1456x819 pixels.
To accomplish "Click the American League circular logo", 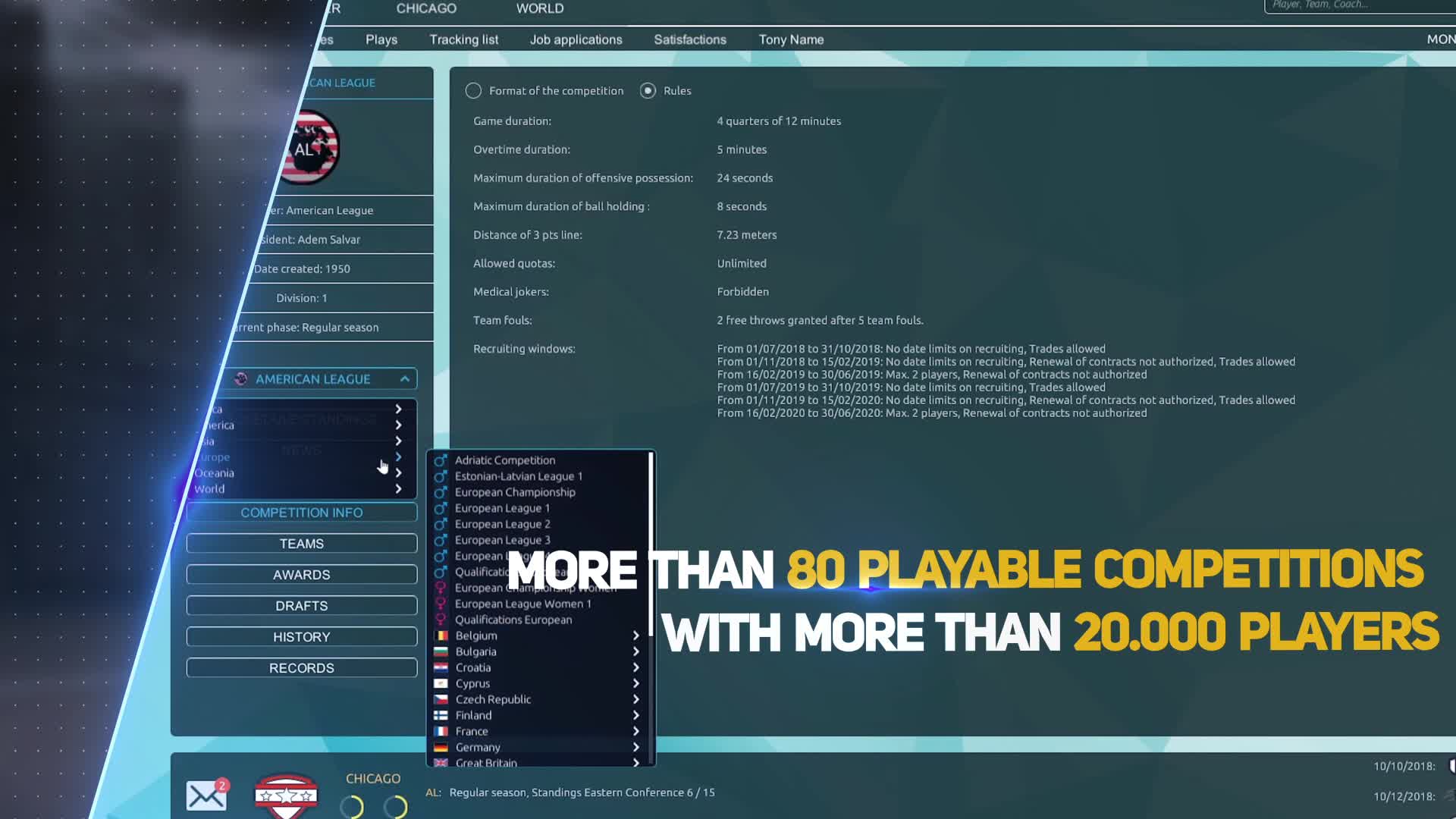I will (x=311, y=148).
